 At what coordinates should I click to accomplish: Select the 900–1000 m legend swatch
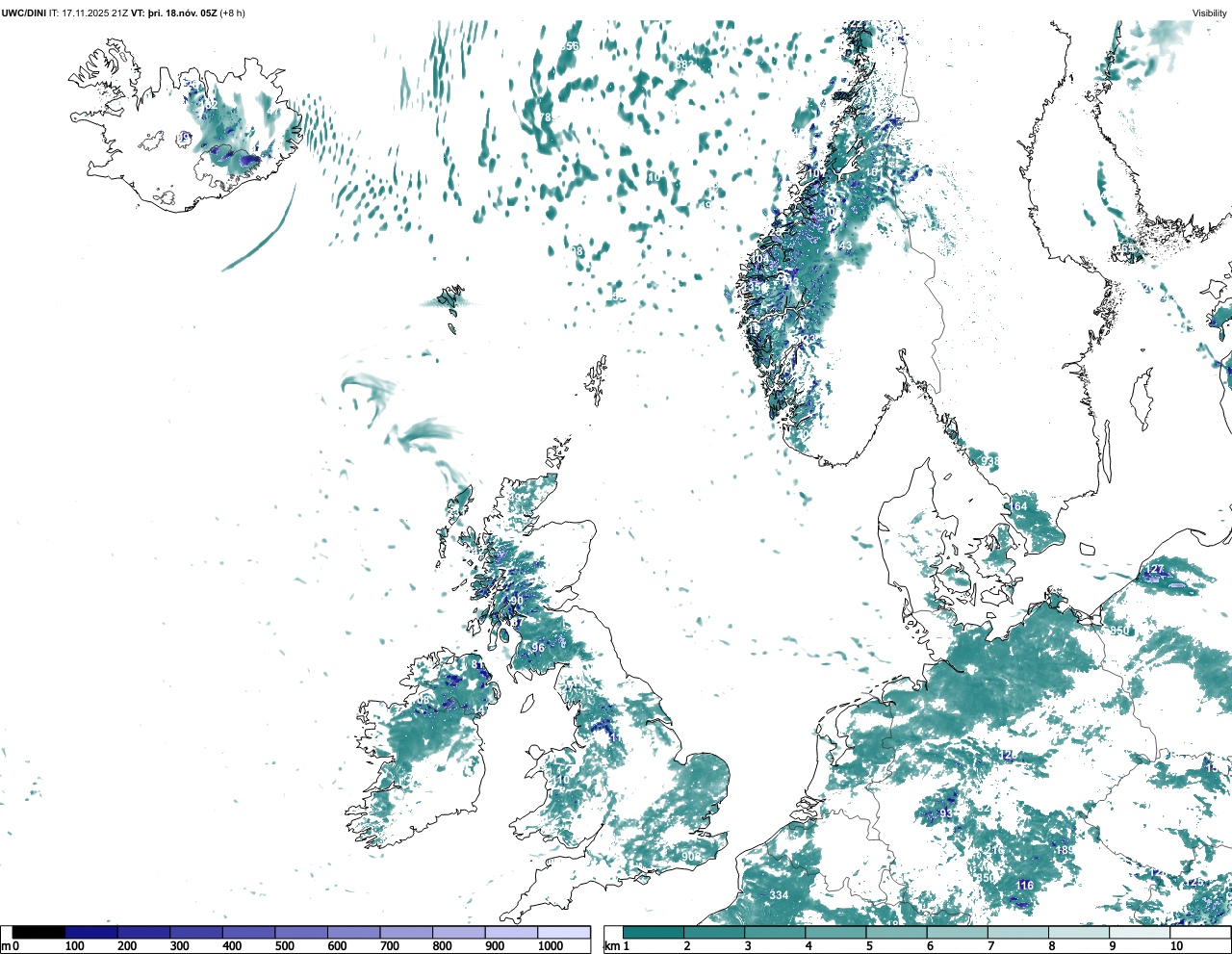pos(511,932)
